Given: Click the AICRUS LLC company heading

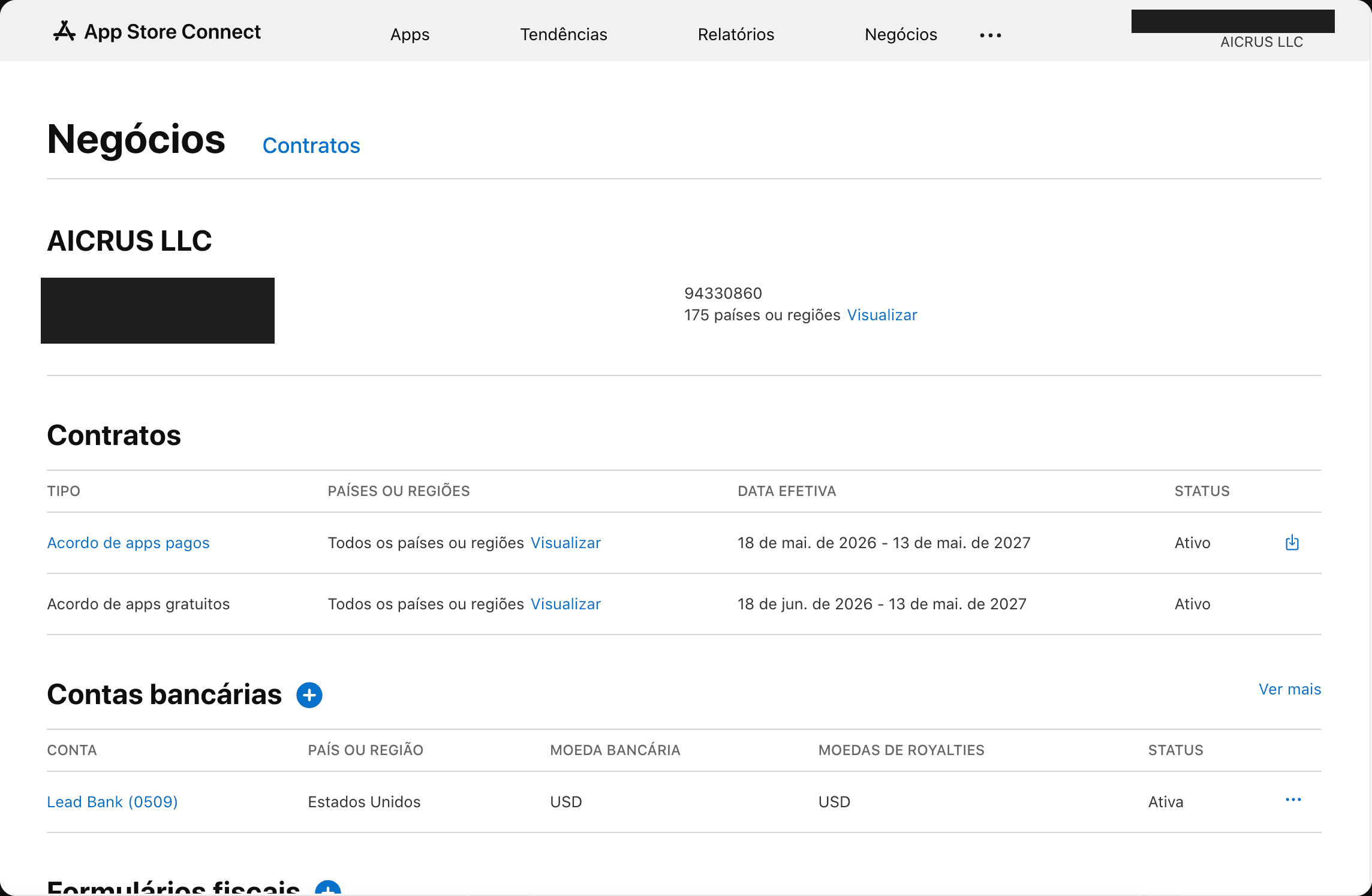Looking at the screenshot, I should pyautogui.click(x=130, y=240).
